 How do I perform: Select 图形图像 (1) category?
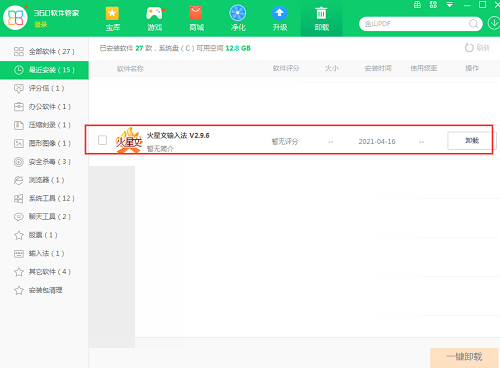tap(44, 143)
